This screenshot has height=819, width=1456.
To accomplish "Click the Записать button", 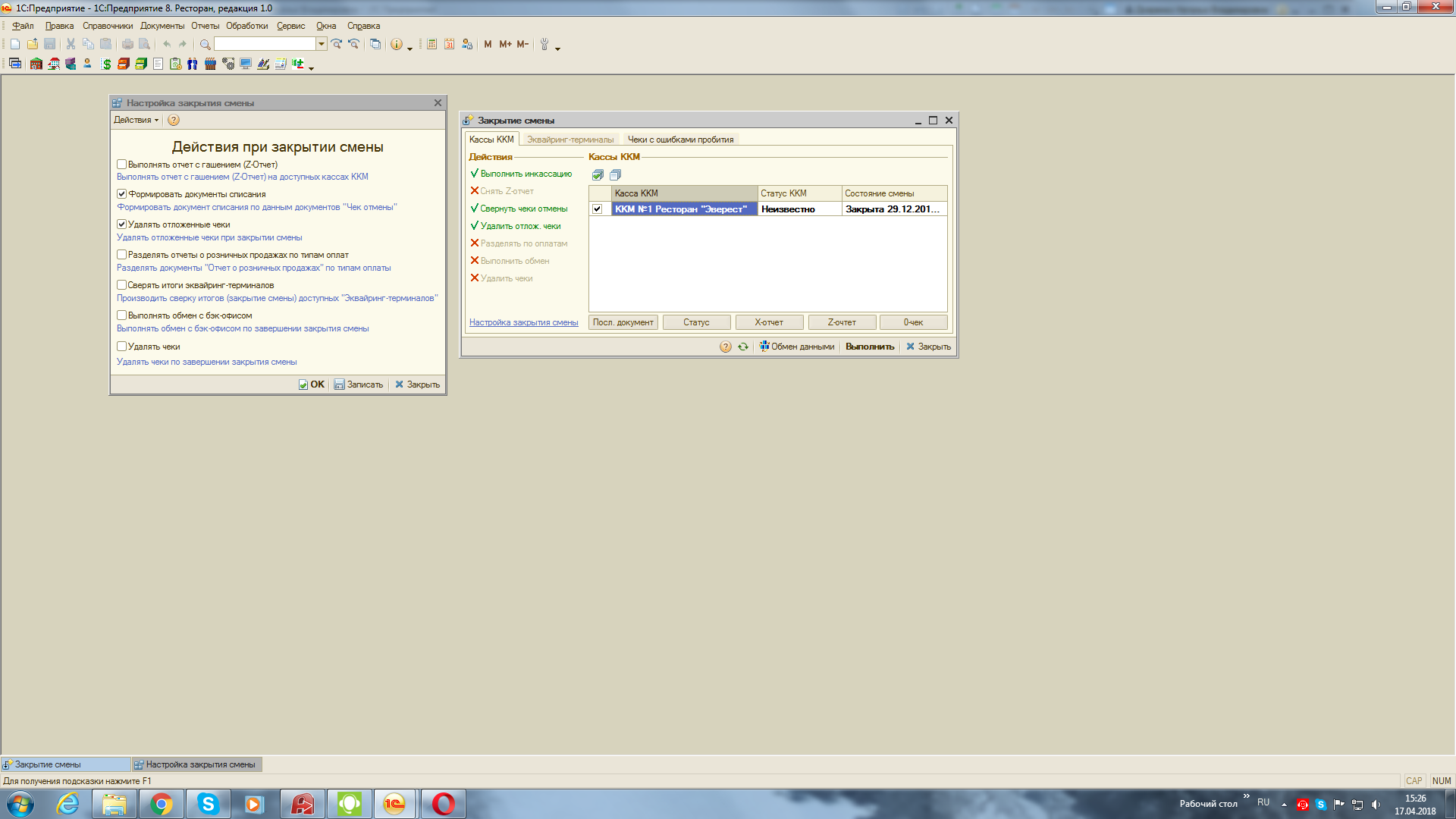I will (x=359, y=384).
